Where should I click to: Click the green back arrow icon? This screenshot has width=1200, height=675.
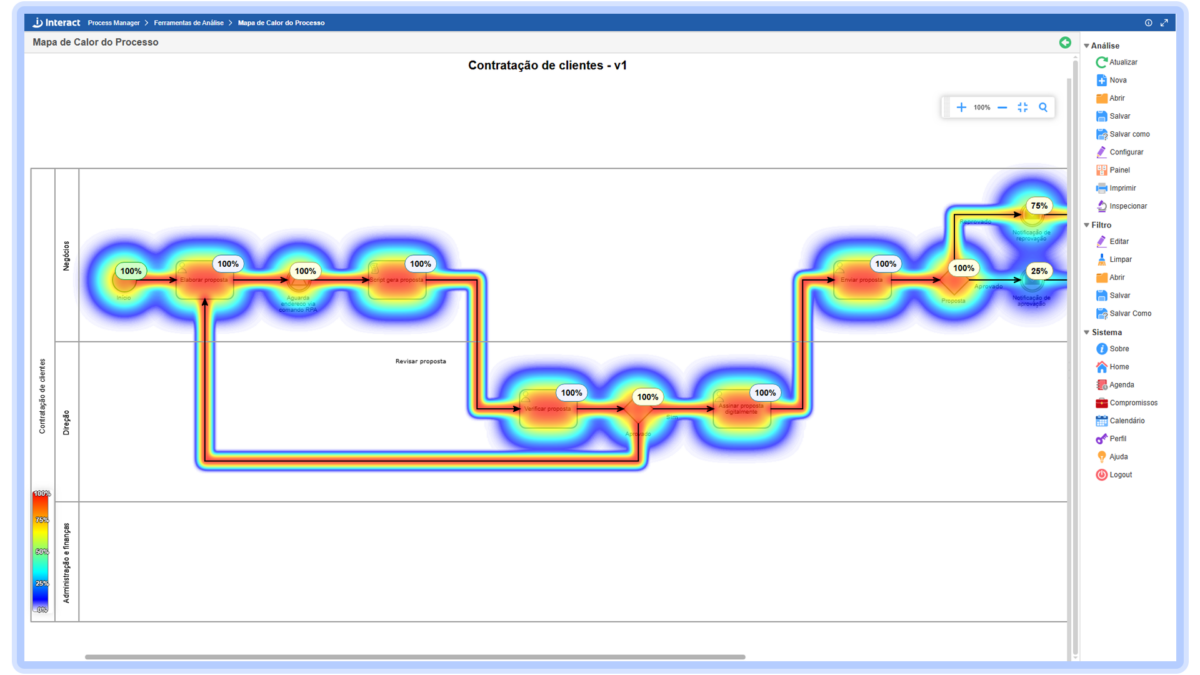click(1065, 42)
